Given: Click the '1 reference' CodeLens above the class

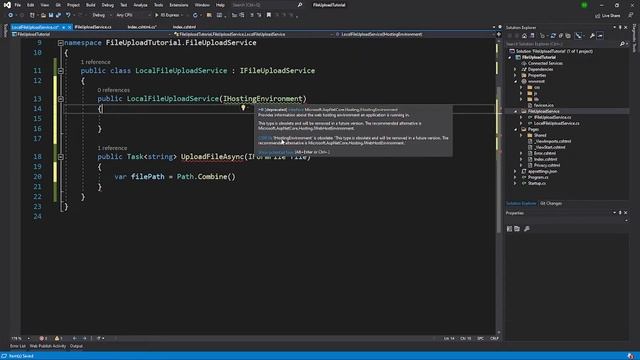Looking at the screenshot, I should click(96, 62).
